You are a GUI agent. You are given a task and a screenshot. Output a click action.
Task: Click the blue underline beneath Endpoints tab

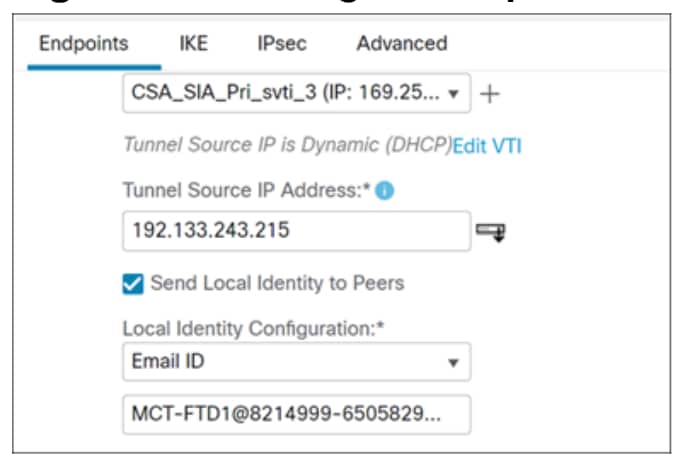tap(80, 67)
